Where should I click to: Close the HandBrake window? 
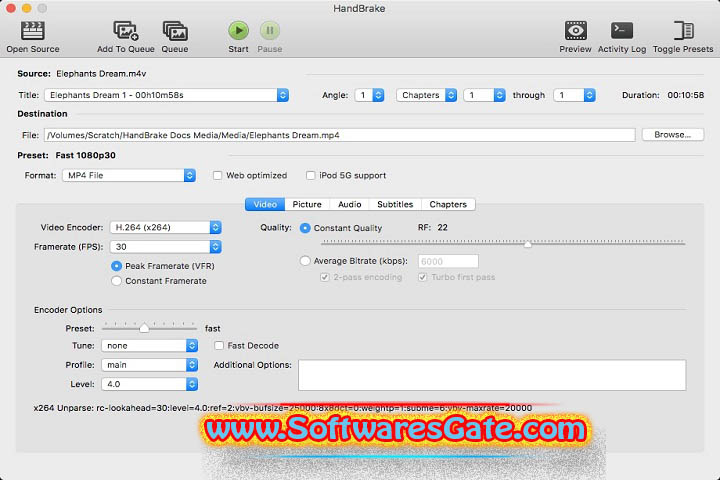[11, 8]
